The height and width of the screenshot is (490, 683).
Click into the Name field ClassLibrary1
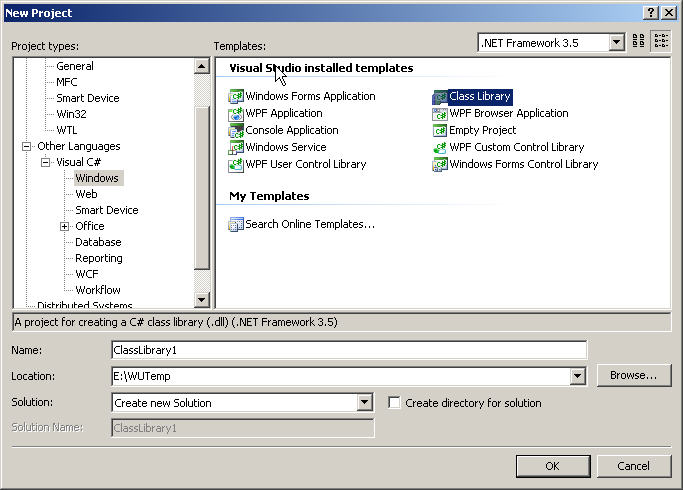click(349, 350)
